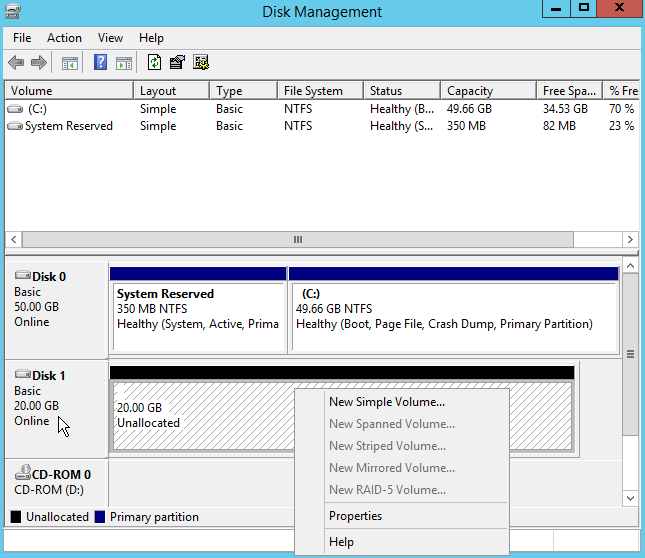The width and height of the screenshot is (645, 558).
Task: Click the horizontal scrollbar right arrow
Action: (630, 240)
